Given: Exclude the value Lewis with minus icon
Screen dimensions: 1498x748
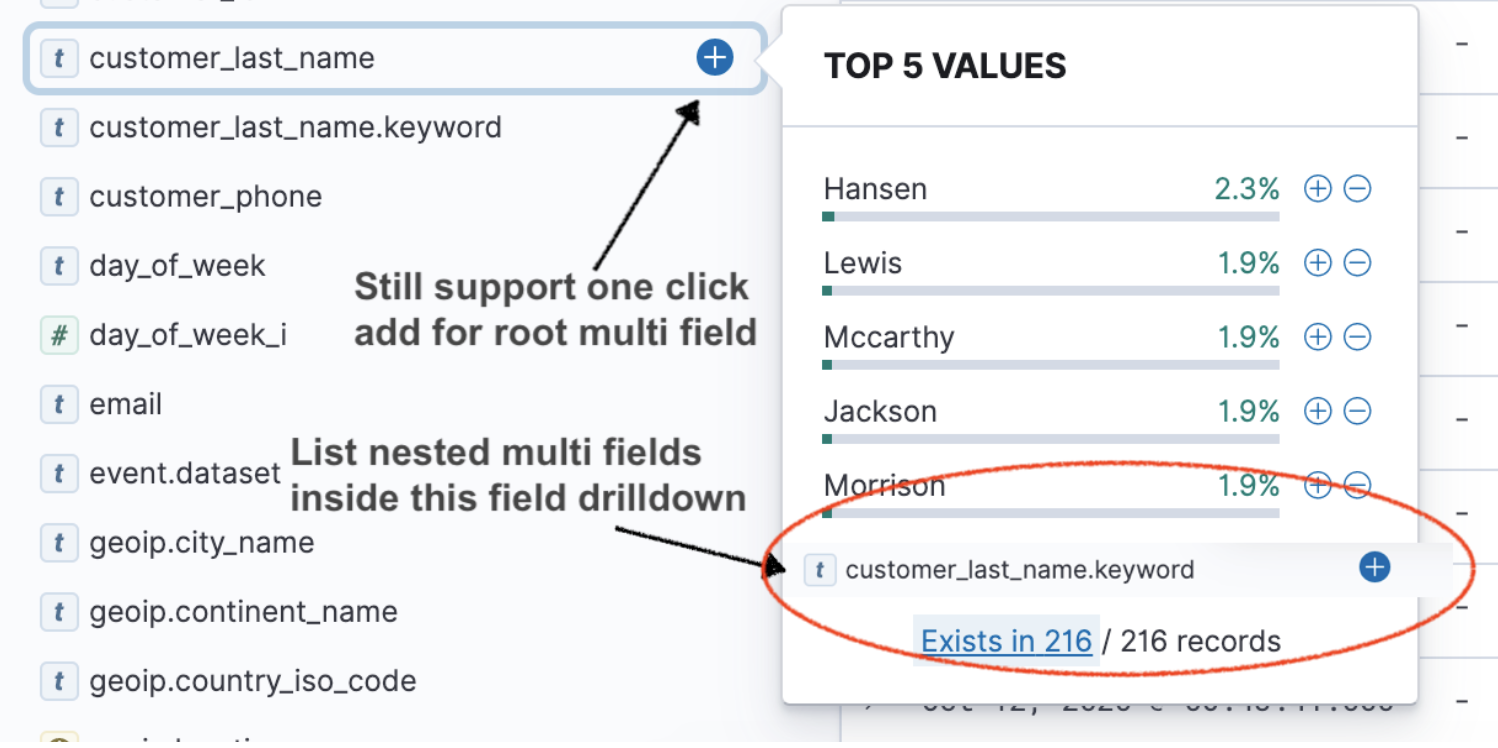Looking at the screenshot, I should coord(1357,263).
